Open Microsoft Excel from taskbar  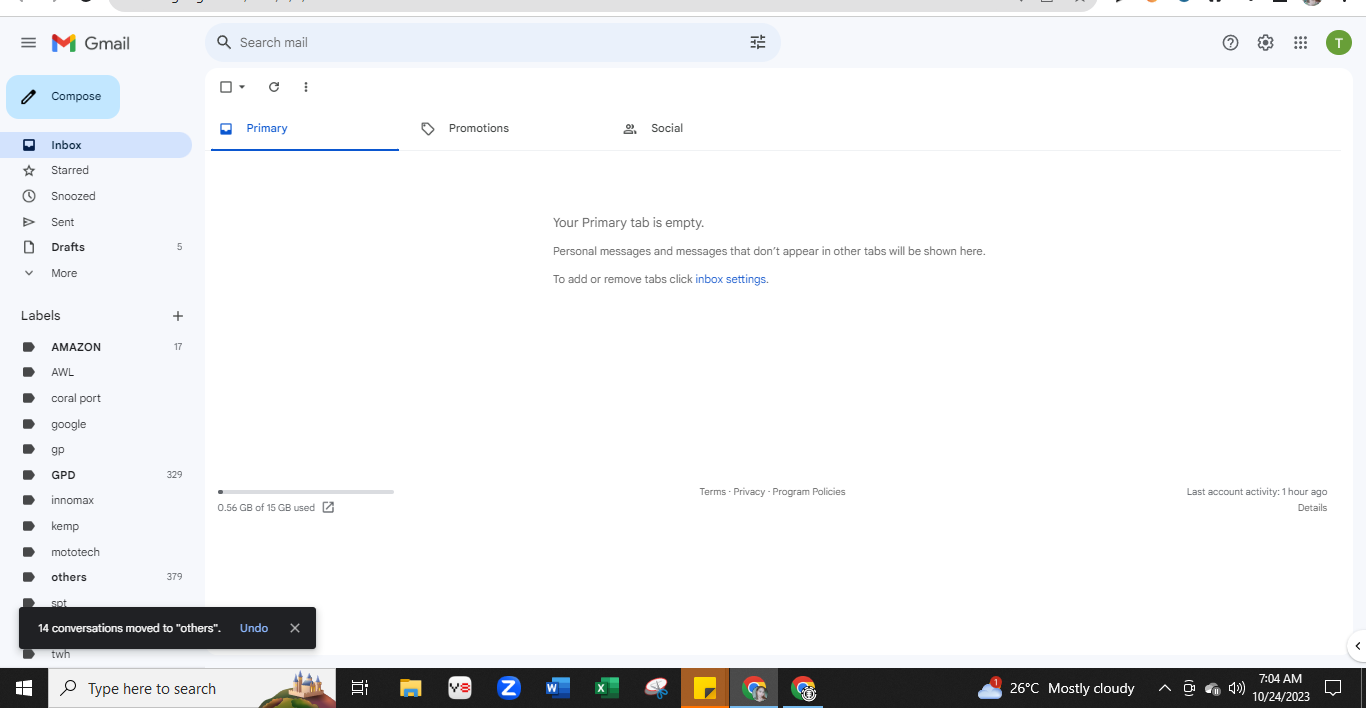click(x=607, y=688)
